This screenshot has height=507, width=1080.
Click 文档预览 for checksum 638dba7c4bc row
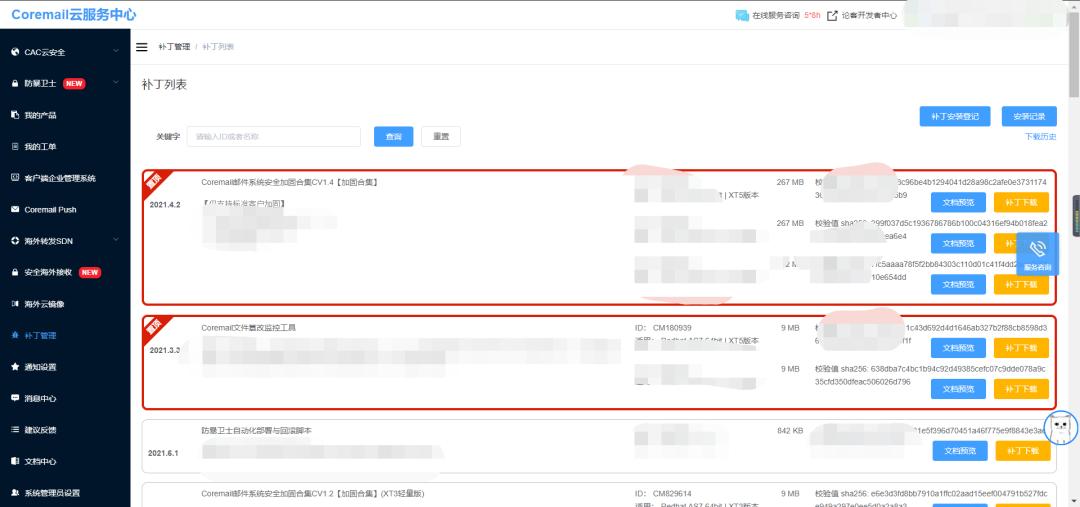click(x=958, y=389)
